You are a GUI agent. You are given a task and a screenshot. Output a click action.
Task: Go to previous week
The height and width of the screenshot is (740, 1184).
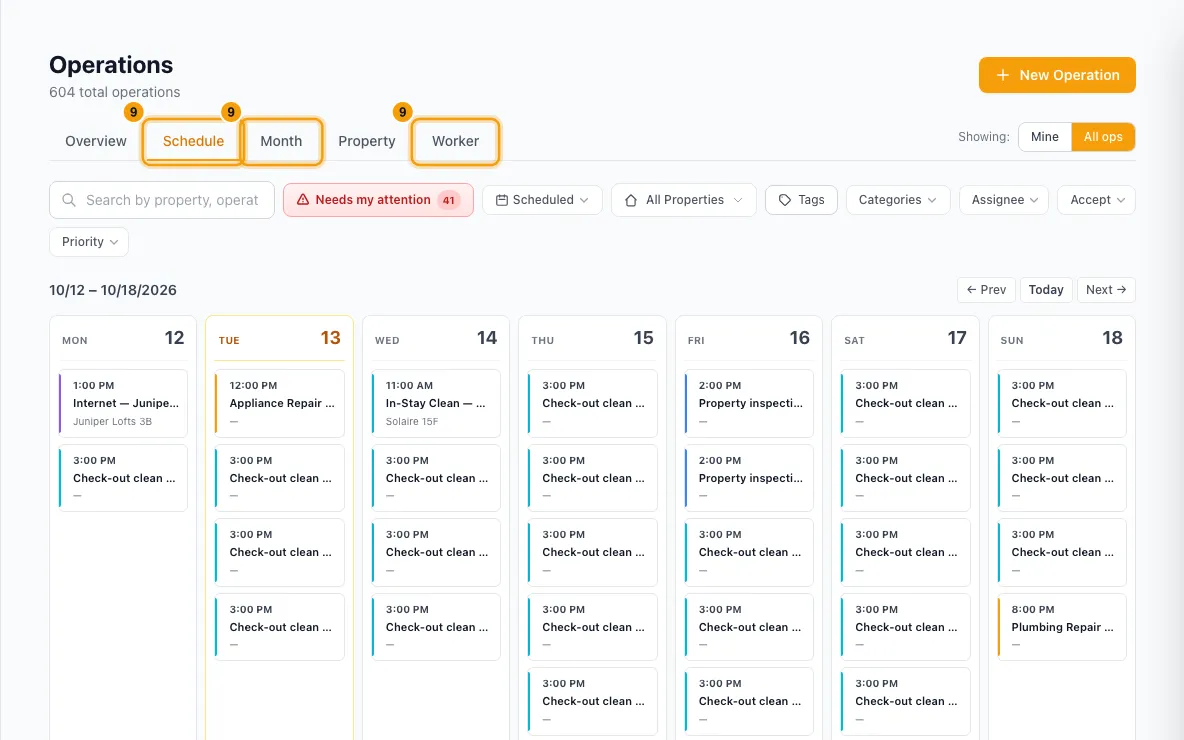pyautogui.click(x=986, y=289)
